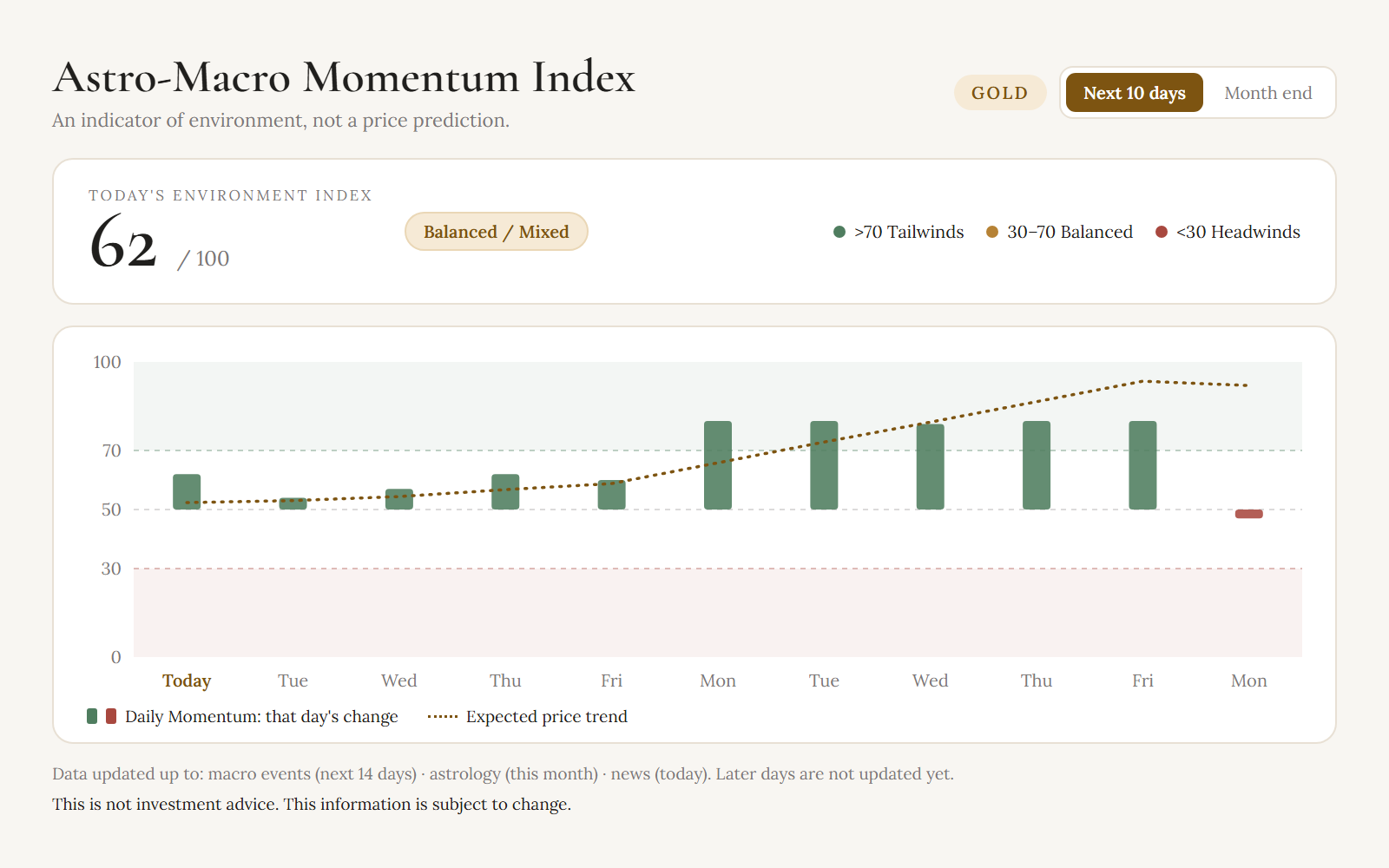The height and width of the screenshot is (868, 1389).
Task: Click "Daily Momentum: that day's change" legend text
Action: point(261,716)
